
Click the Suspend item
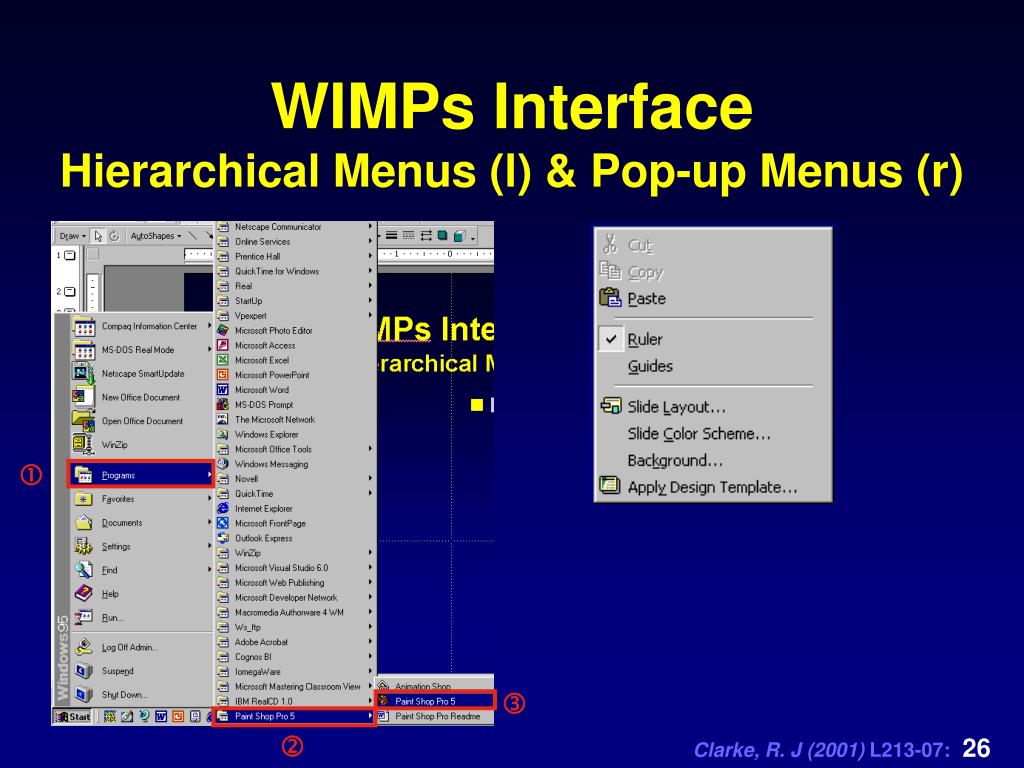point(141,671)
